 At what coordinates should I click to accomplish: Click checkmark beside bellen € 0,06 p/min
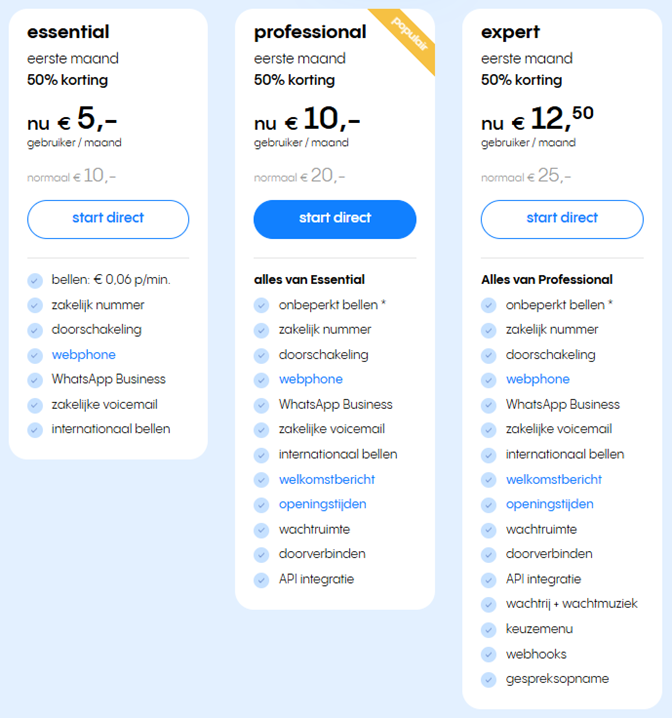tap(35, 280)
